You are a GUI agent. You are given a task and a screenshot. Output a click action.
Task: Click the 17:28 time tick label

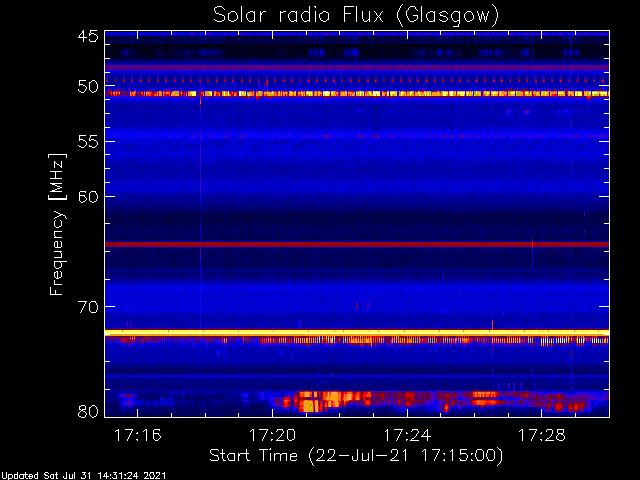542,436
